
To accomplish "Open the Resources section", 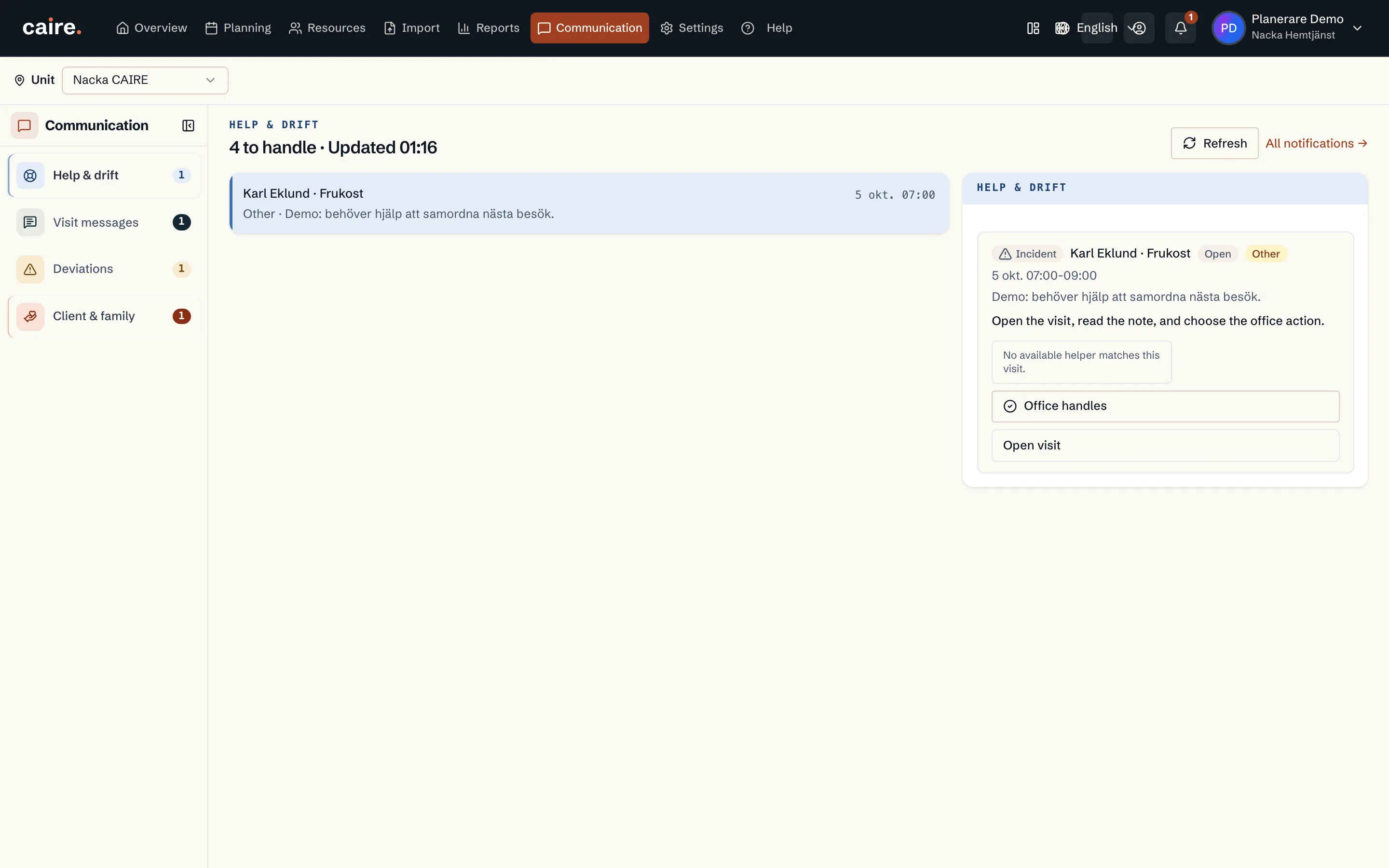I will (327, 28).
